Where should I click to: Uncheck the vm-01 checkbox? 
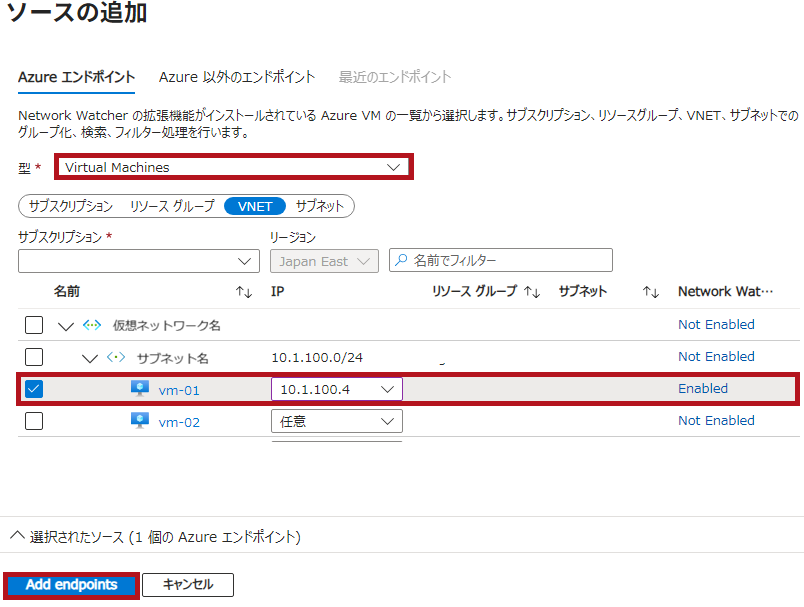[34, 389]
